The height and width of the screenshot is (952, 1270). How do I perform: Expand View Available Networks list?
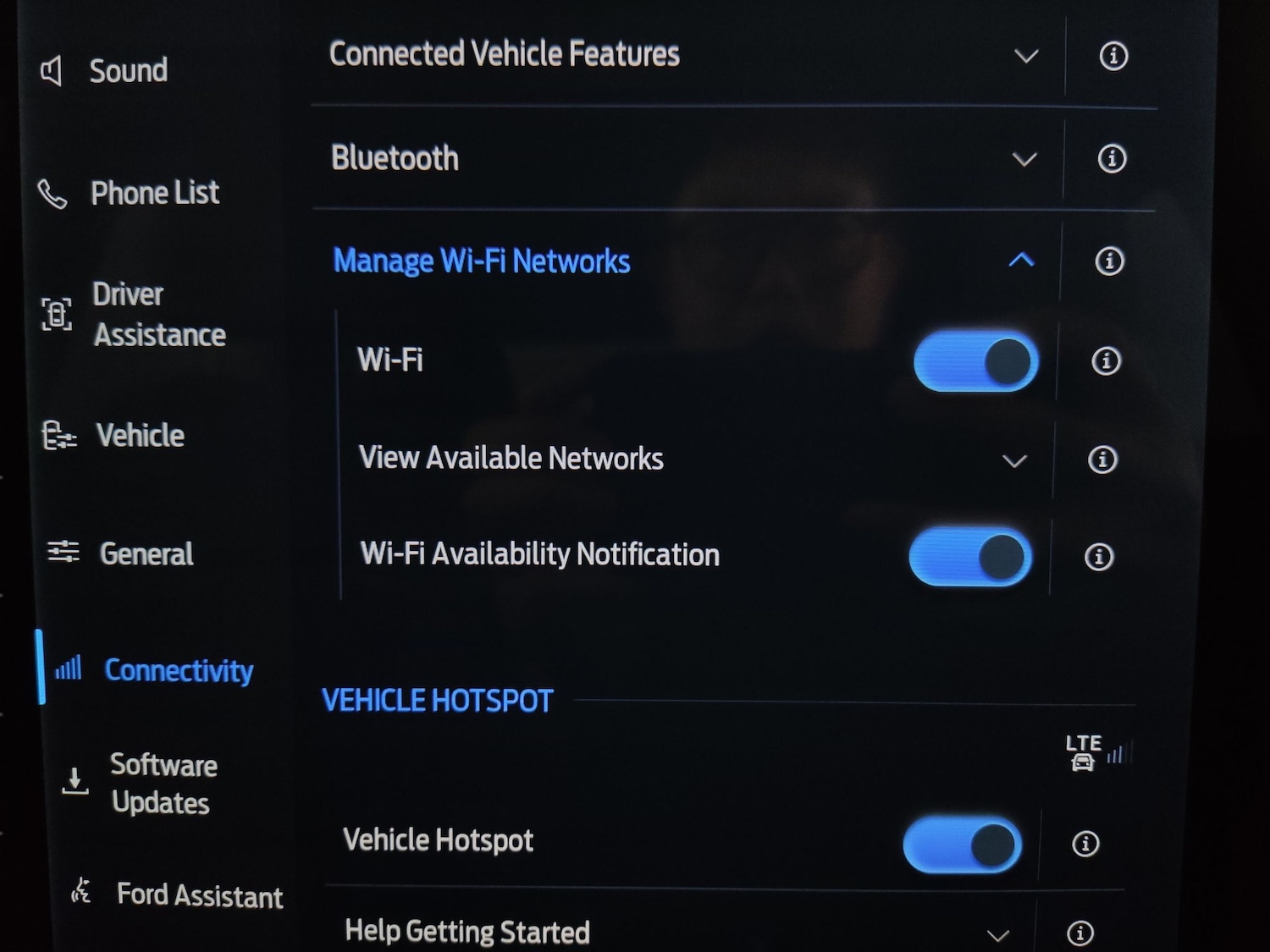(1014, 461)
